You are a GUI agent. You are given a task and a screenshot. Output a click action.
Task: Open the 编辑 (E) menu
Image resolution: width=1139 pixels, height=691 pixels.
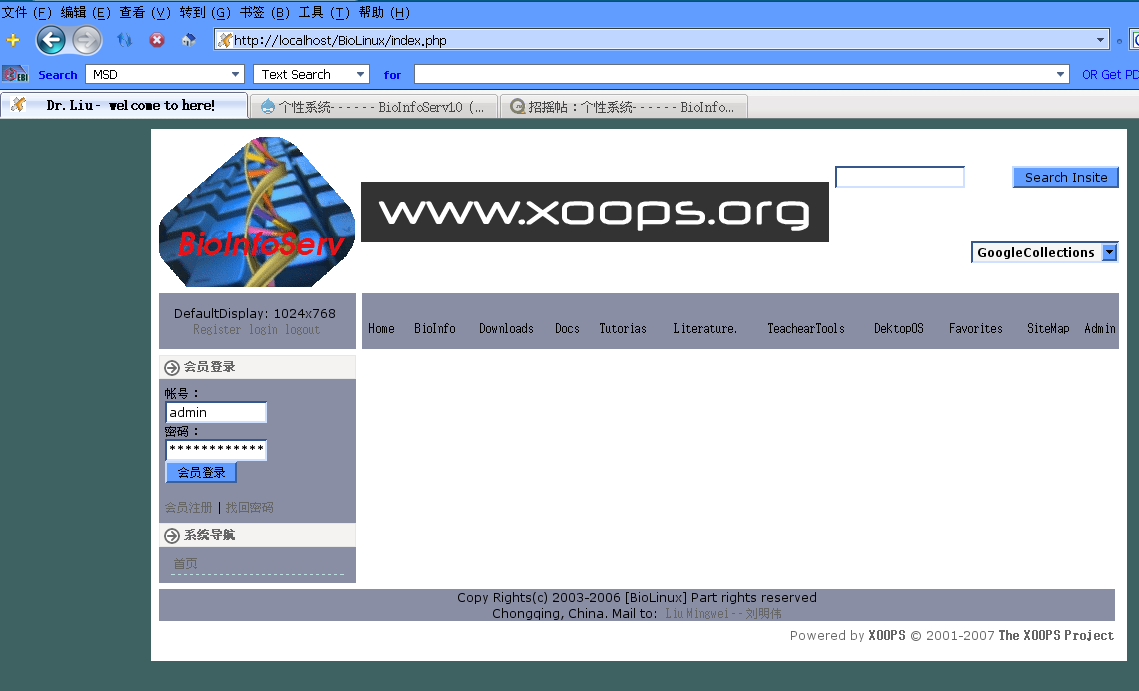point(86,12)
